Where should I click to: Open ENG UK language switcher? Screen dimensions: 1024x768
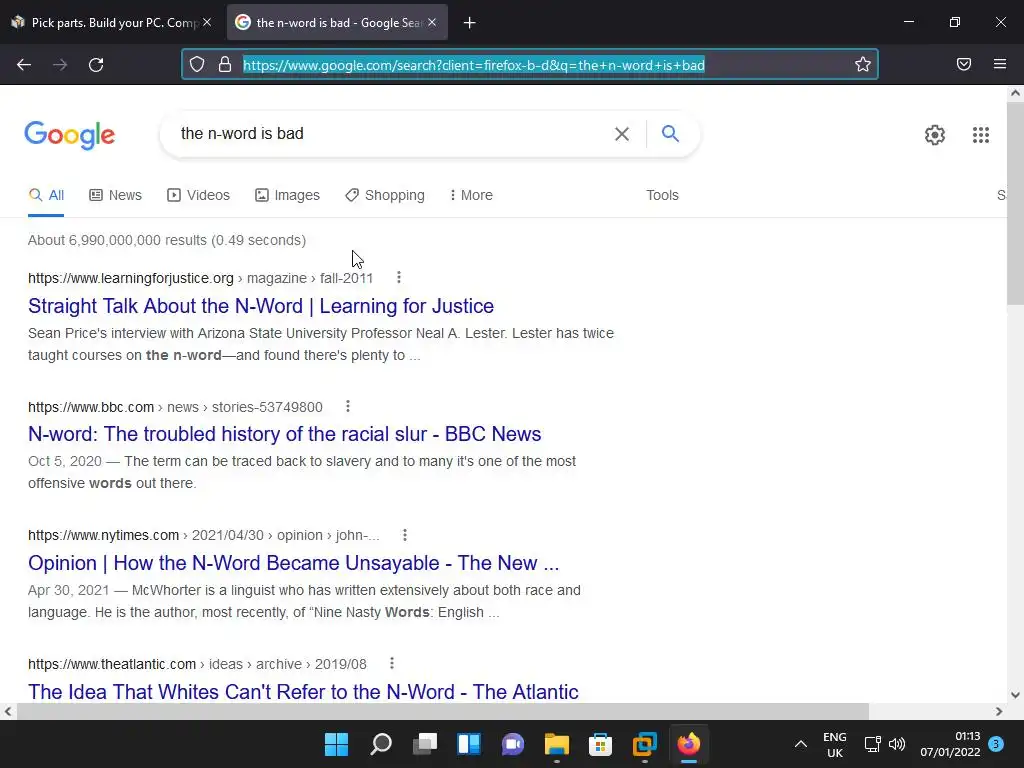tap(835, 744)
